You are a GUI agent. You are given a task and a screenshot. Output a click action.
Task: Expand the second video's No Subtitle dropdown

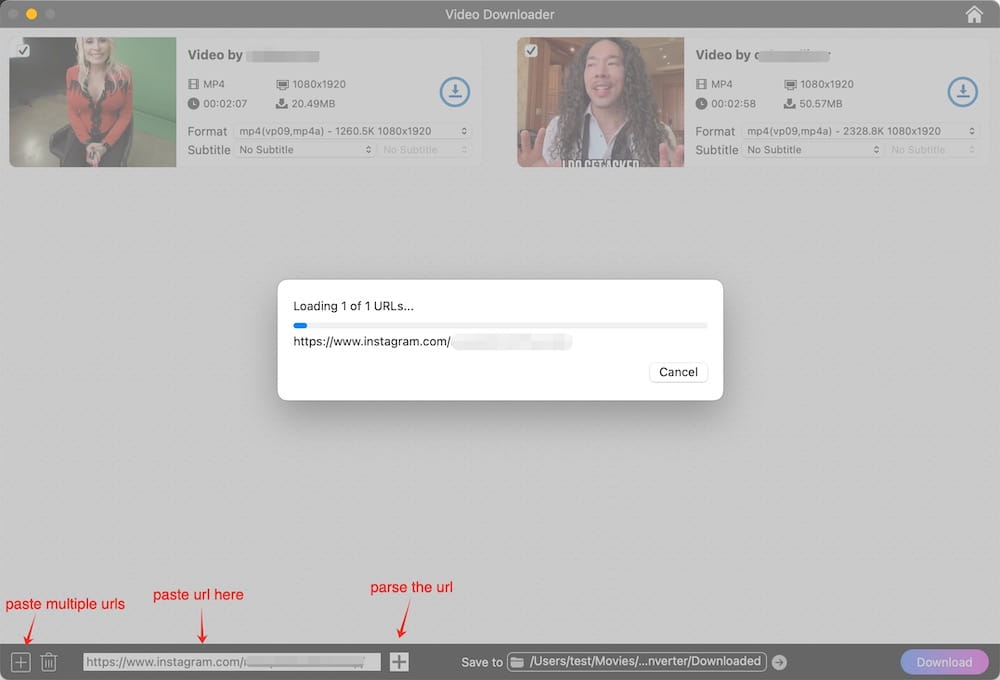[812, 150]
